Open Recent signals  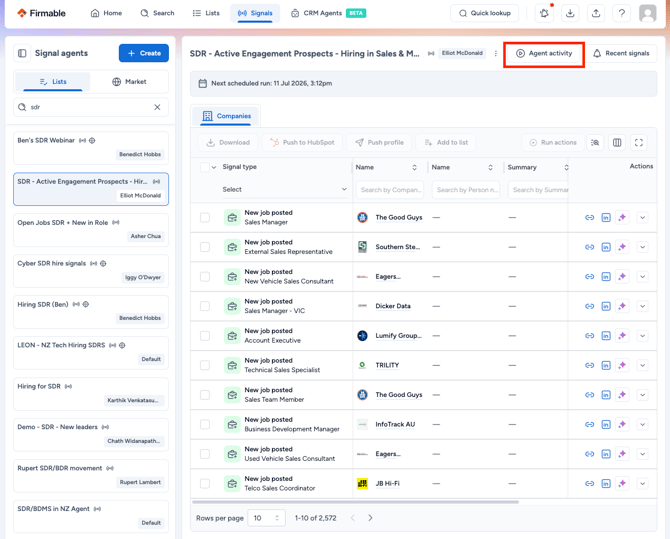[621, 53]
